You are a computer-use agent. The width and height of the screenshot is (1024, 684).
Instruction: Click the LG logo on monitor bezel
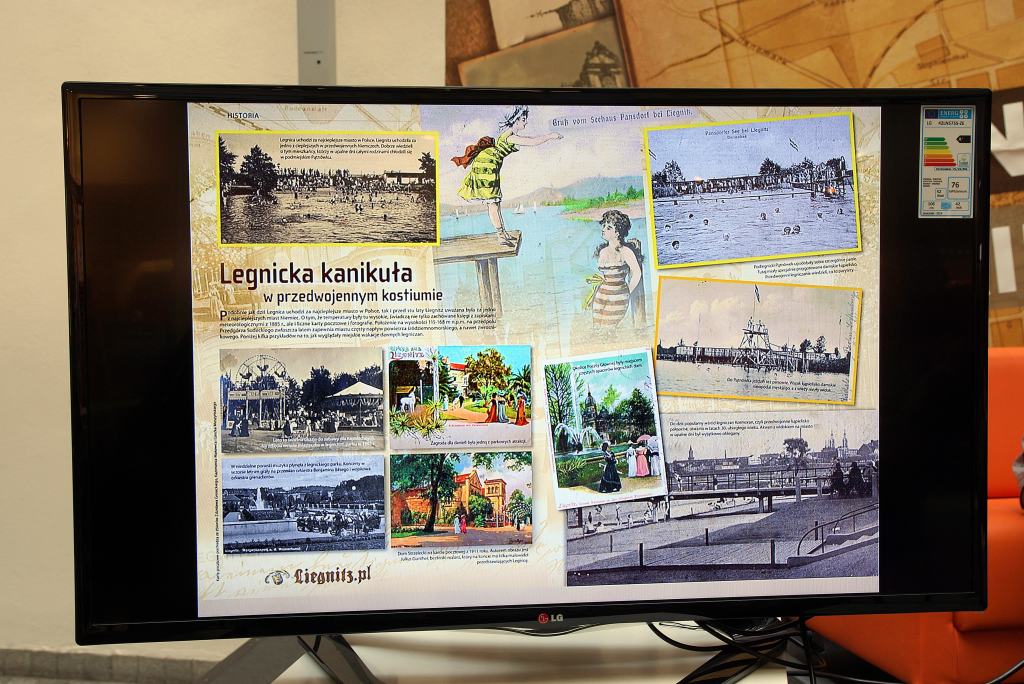pyautogui.click(x=550, y=617)
